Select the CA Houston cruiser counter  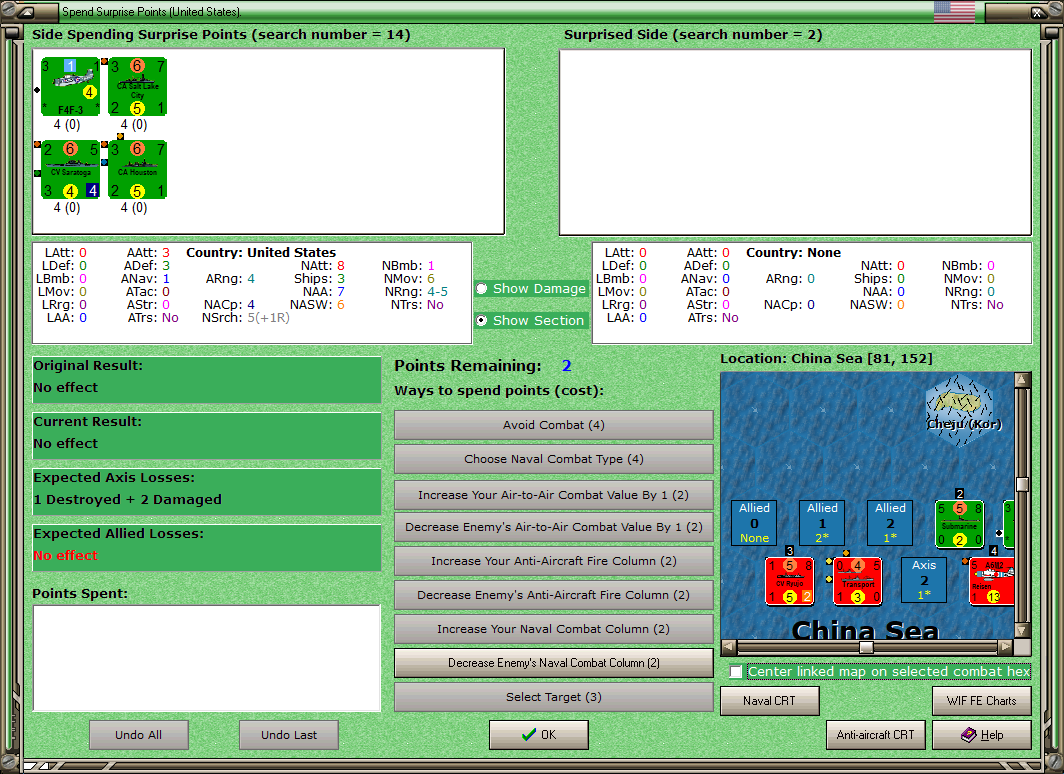click(138, 170)
